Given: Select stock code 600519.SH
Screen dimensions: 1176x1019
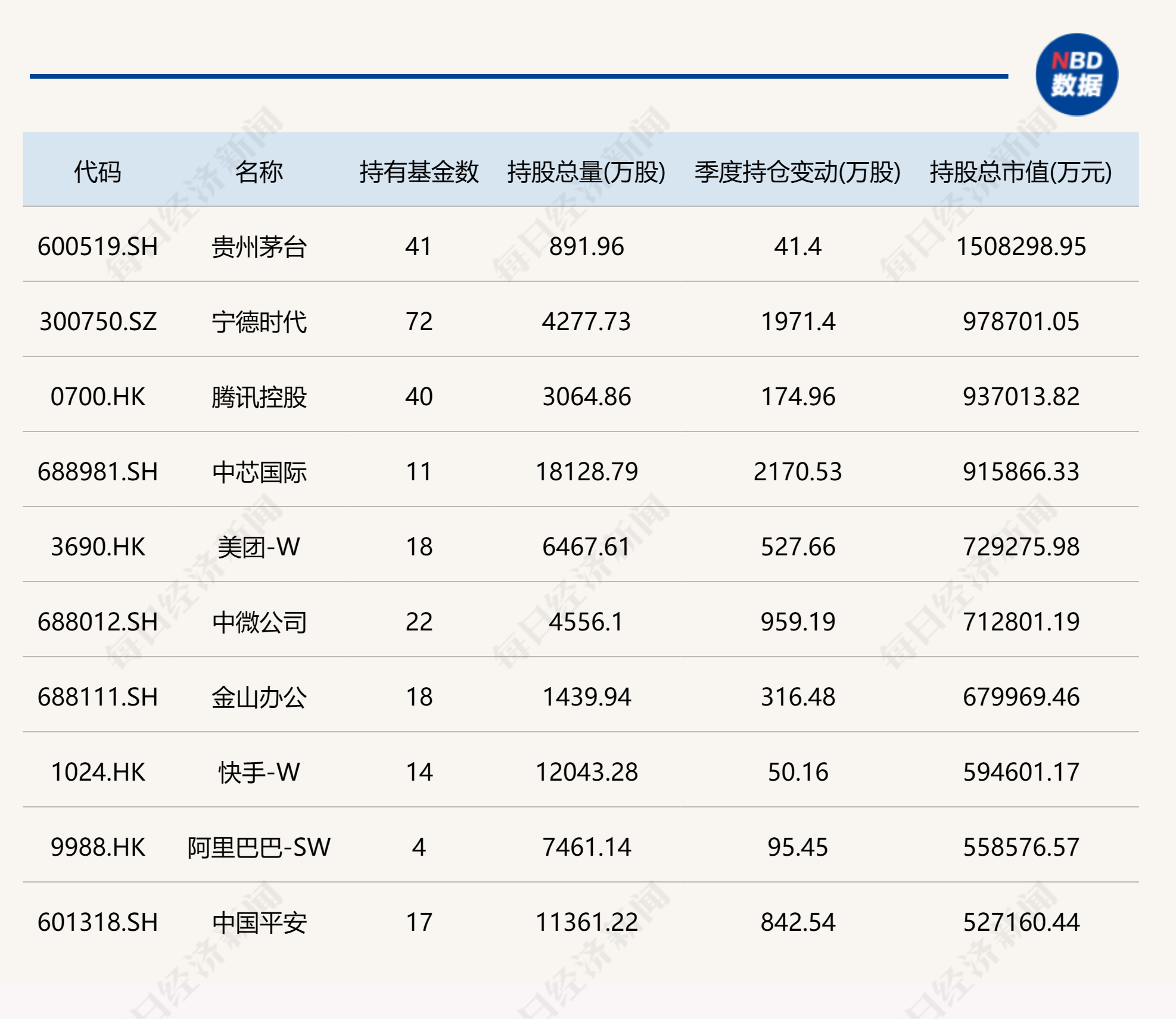Looking at the screenshot, I should point(98,247).
